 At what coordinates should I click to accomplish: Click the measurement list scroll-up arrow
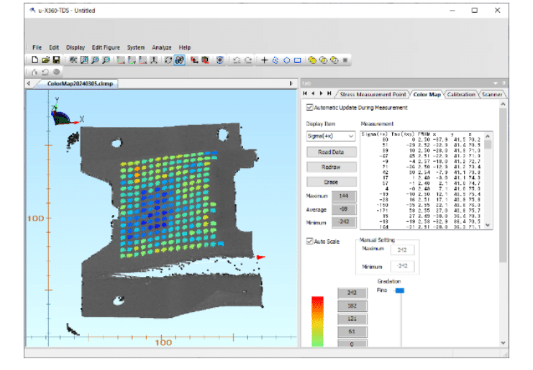pyautogui.click(x=487, y=136)
